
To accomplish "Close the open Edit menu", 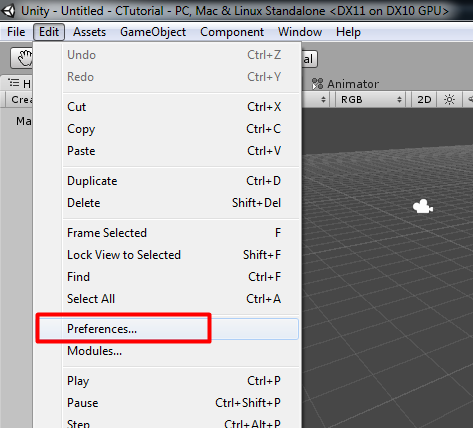I will click(49, 32).
